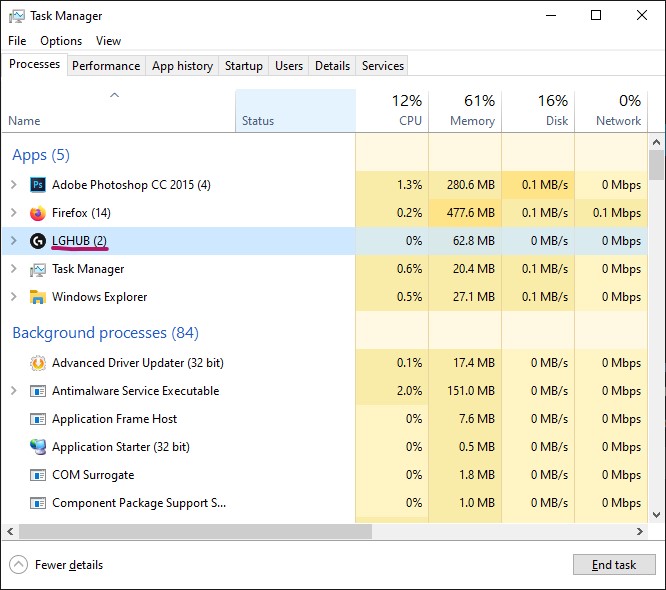The height and width of the screenshot is (590, 666).
Task: Select the Windows Explorer row name
Action: [x=99, y=296]
